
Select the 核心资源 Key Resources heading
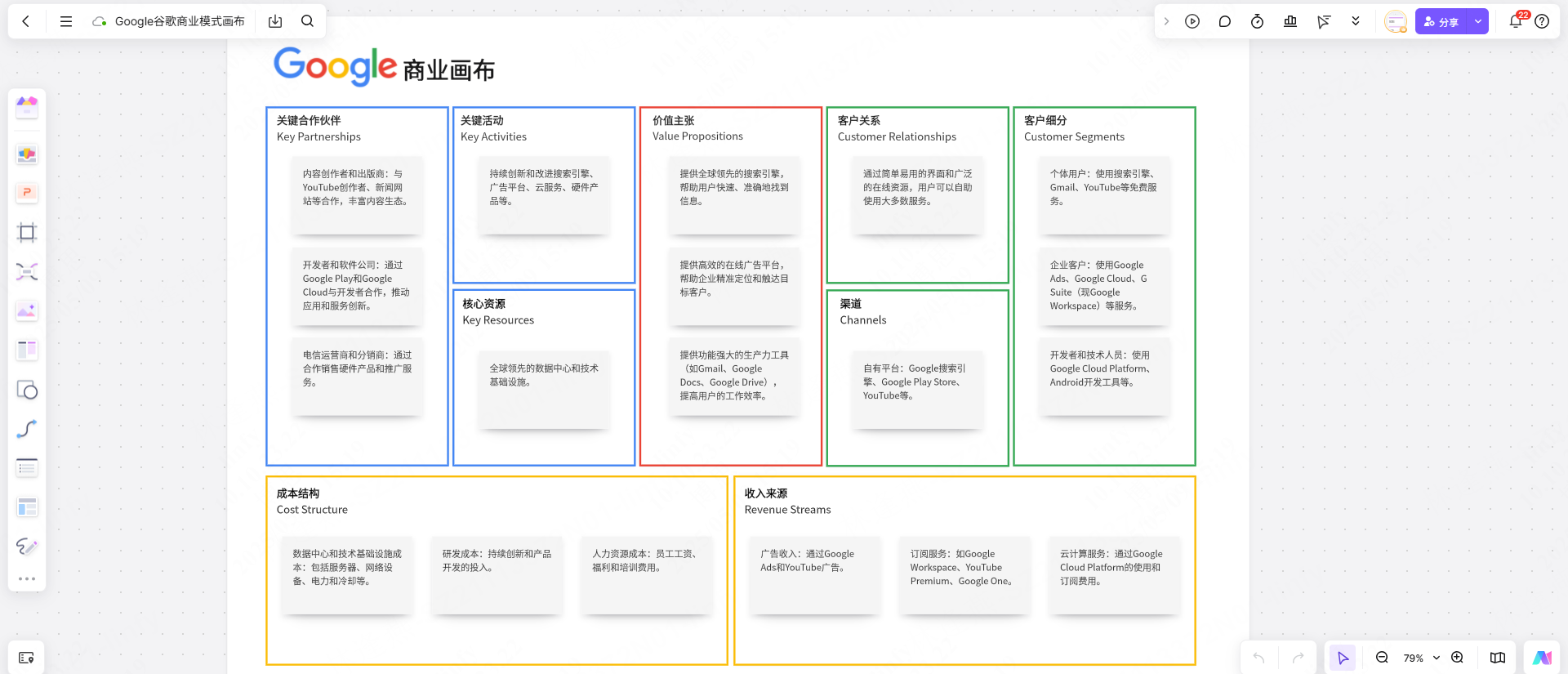[x=498, y=311]
